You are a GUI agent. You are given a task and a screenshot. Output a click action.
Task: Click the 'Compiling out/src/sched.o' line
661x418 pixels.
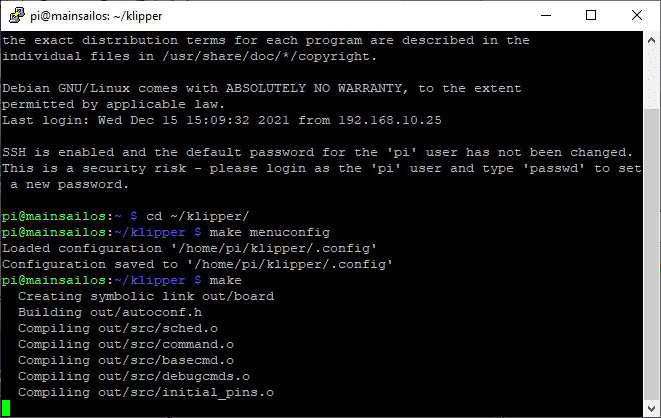pyautogui.click(x=118, y=328)
